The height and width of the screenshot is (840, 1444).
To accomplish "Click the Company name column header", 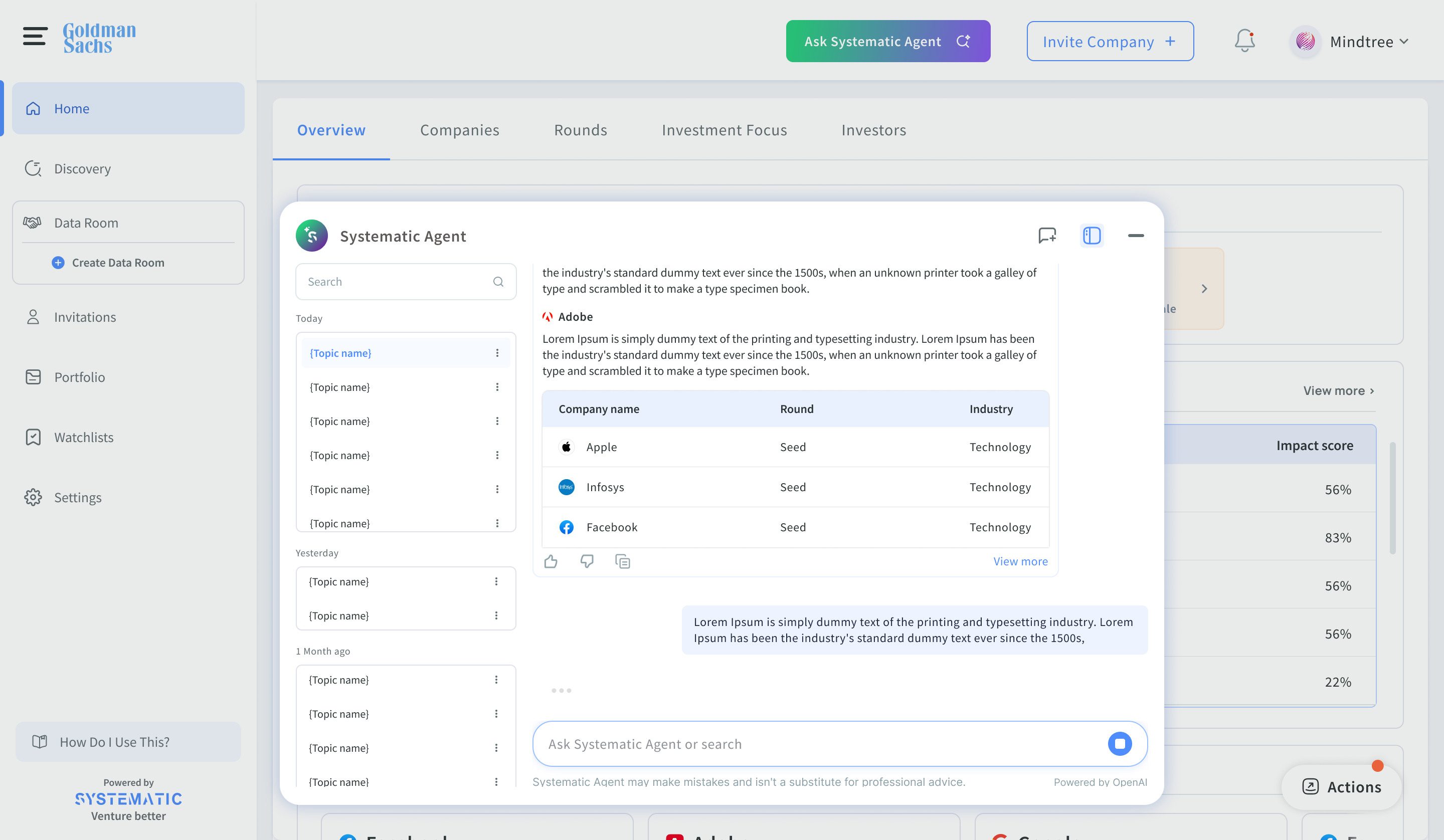I will click(x=599, y=408).
